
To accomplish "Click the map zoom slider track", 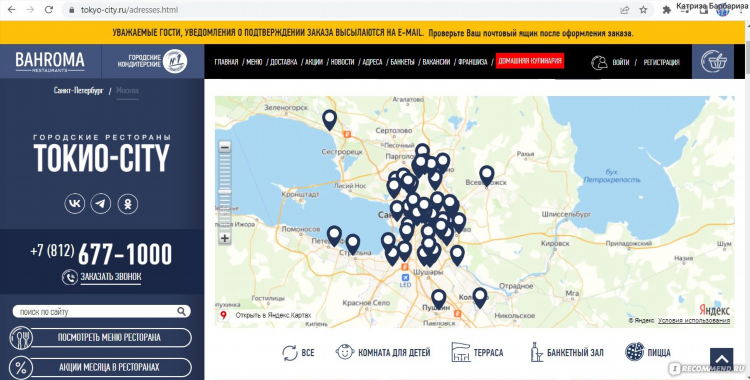I will 225,191.
